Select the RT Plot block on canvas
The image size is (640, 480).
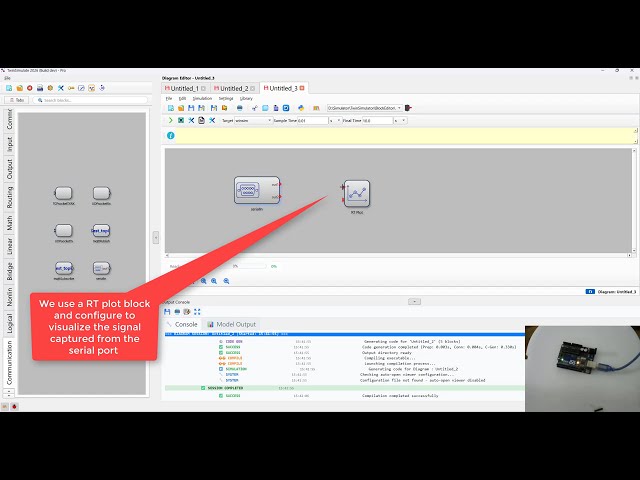[357, 193]
